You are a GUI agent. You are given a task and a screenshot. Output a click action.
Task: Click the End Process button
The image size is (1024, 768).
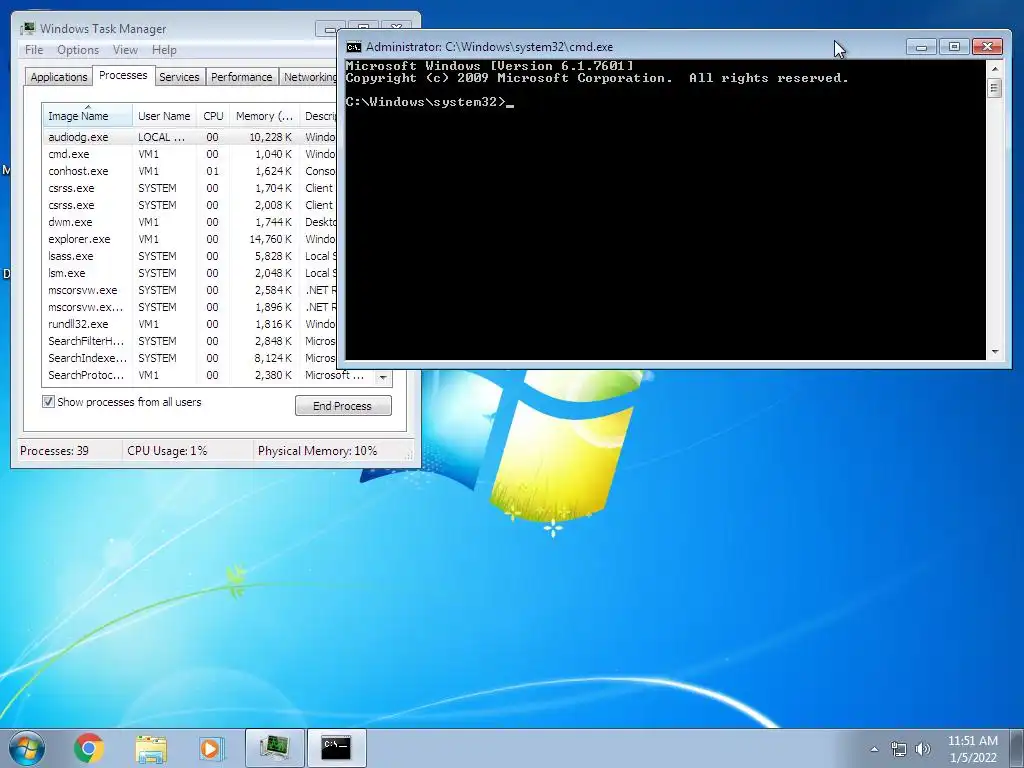(x=343, y=406)
